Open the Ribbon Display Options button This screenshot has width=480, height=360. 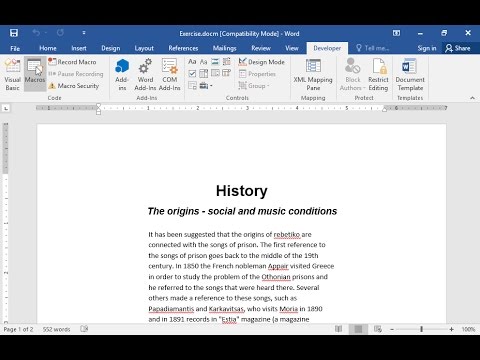point(396,33)
